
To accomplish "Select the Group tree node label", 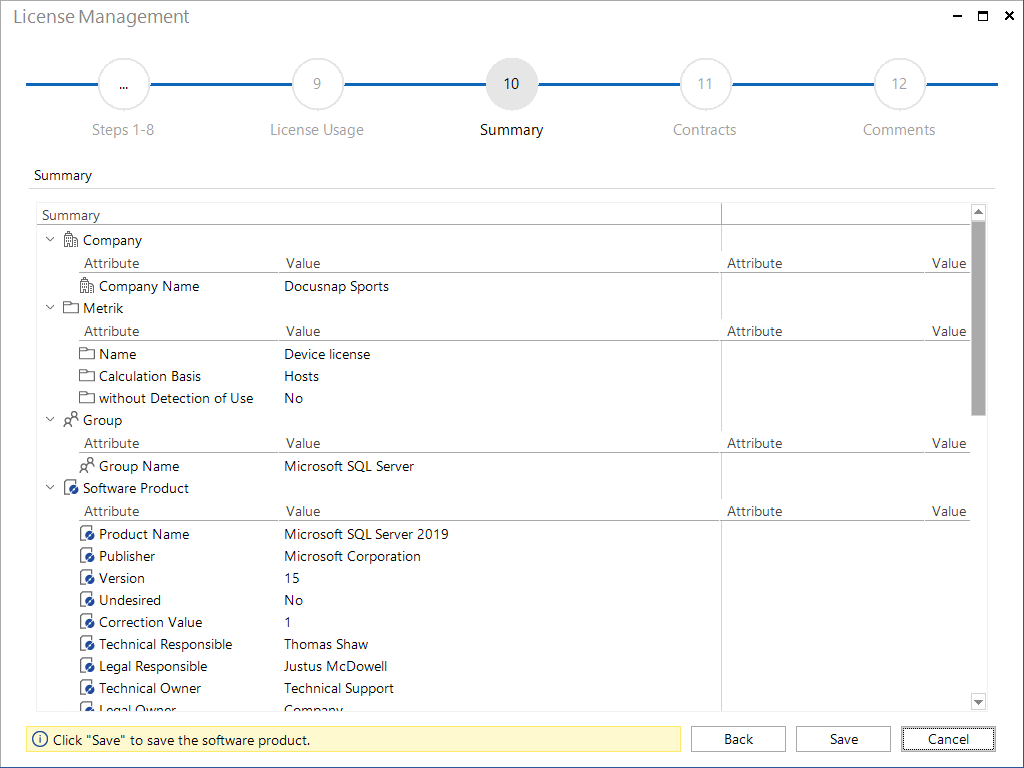I will [102, 420].
